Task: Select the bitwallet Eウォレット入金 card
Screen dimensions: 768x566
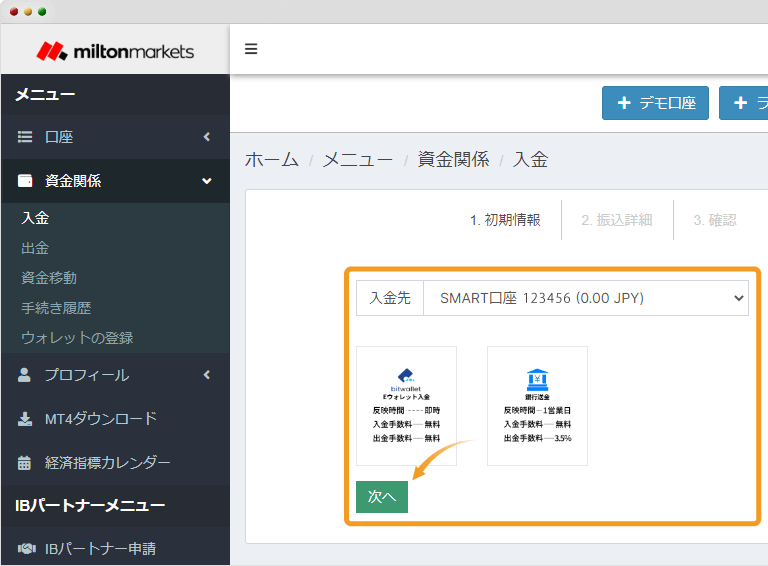Action: pyautogui.click(x=407, y=406)
